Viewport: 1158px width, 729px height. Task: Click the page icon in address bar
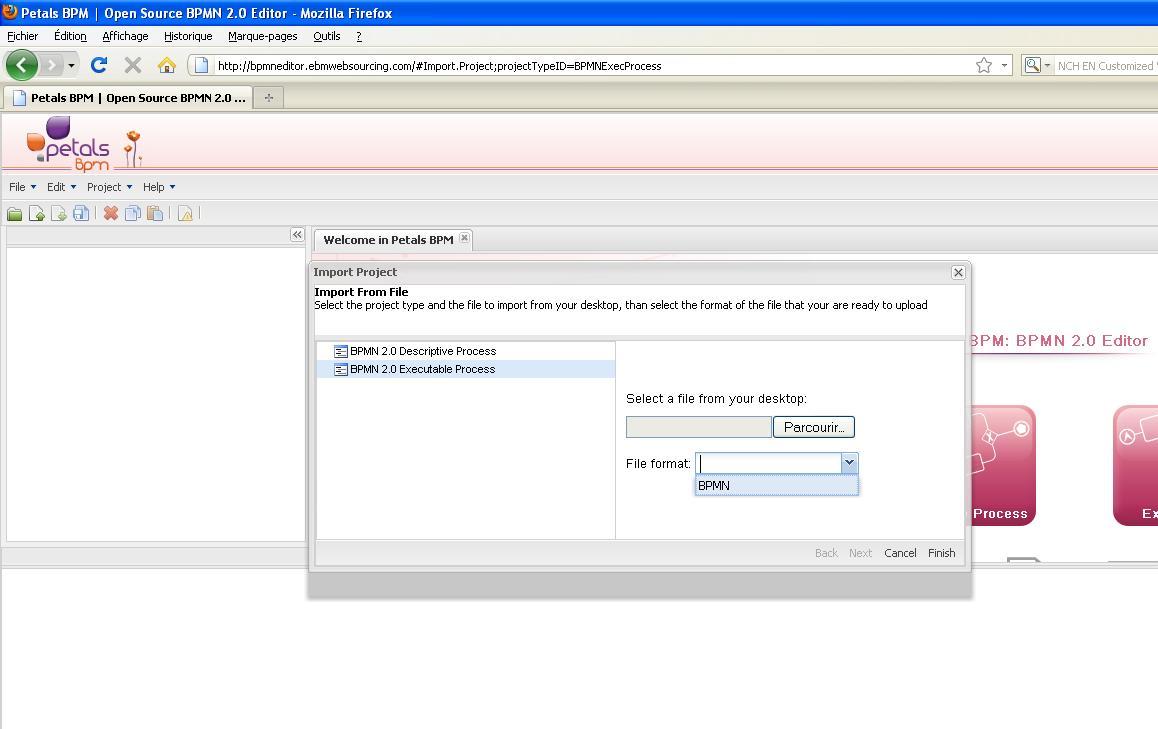pyautogui.click(x=201, y=66)
